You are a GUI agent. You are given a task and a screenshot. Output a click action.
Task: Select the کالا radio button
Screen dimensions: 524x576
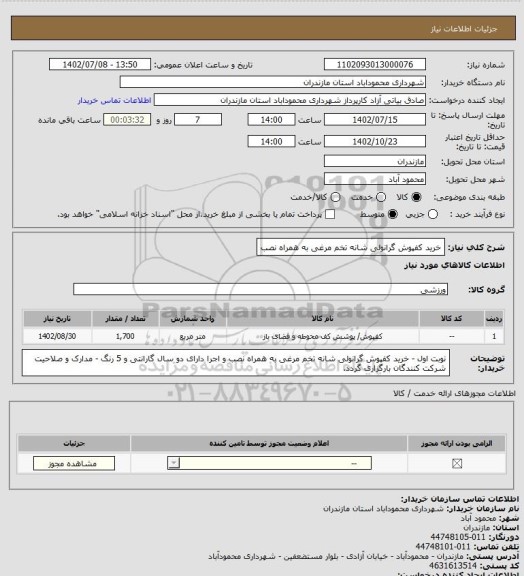click(x=416, y=197)
